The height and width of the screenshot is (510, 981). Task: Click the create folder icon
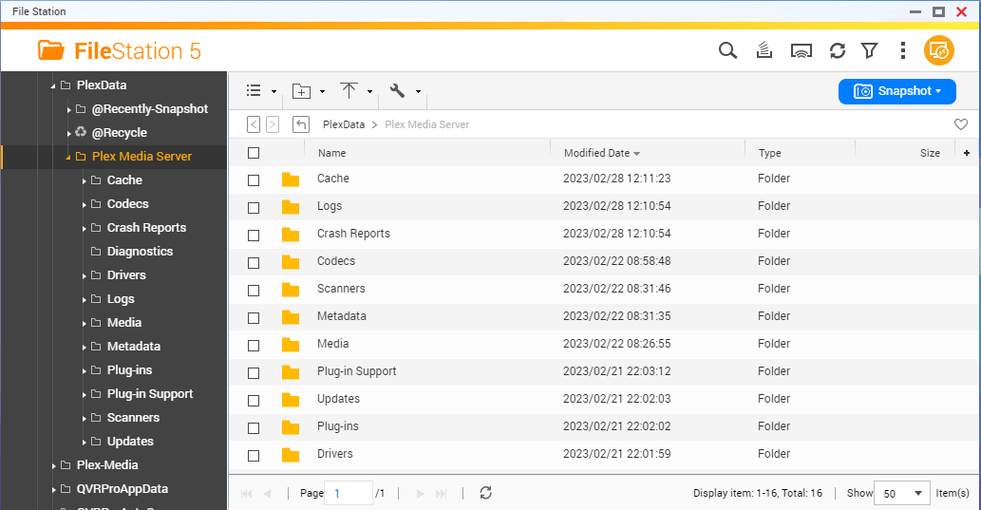coord(302,91)
